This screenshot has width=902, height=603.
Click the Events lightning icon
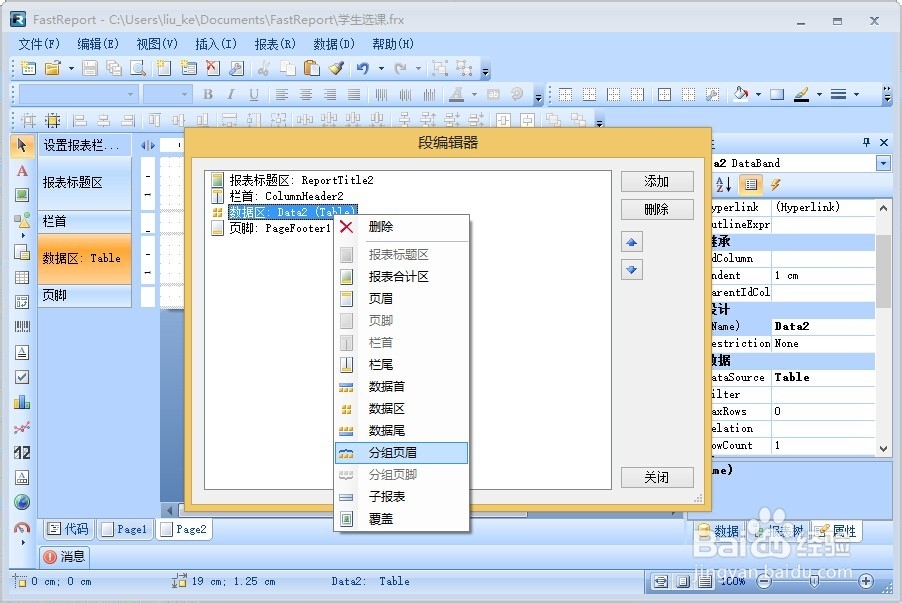point(775,185)
